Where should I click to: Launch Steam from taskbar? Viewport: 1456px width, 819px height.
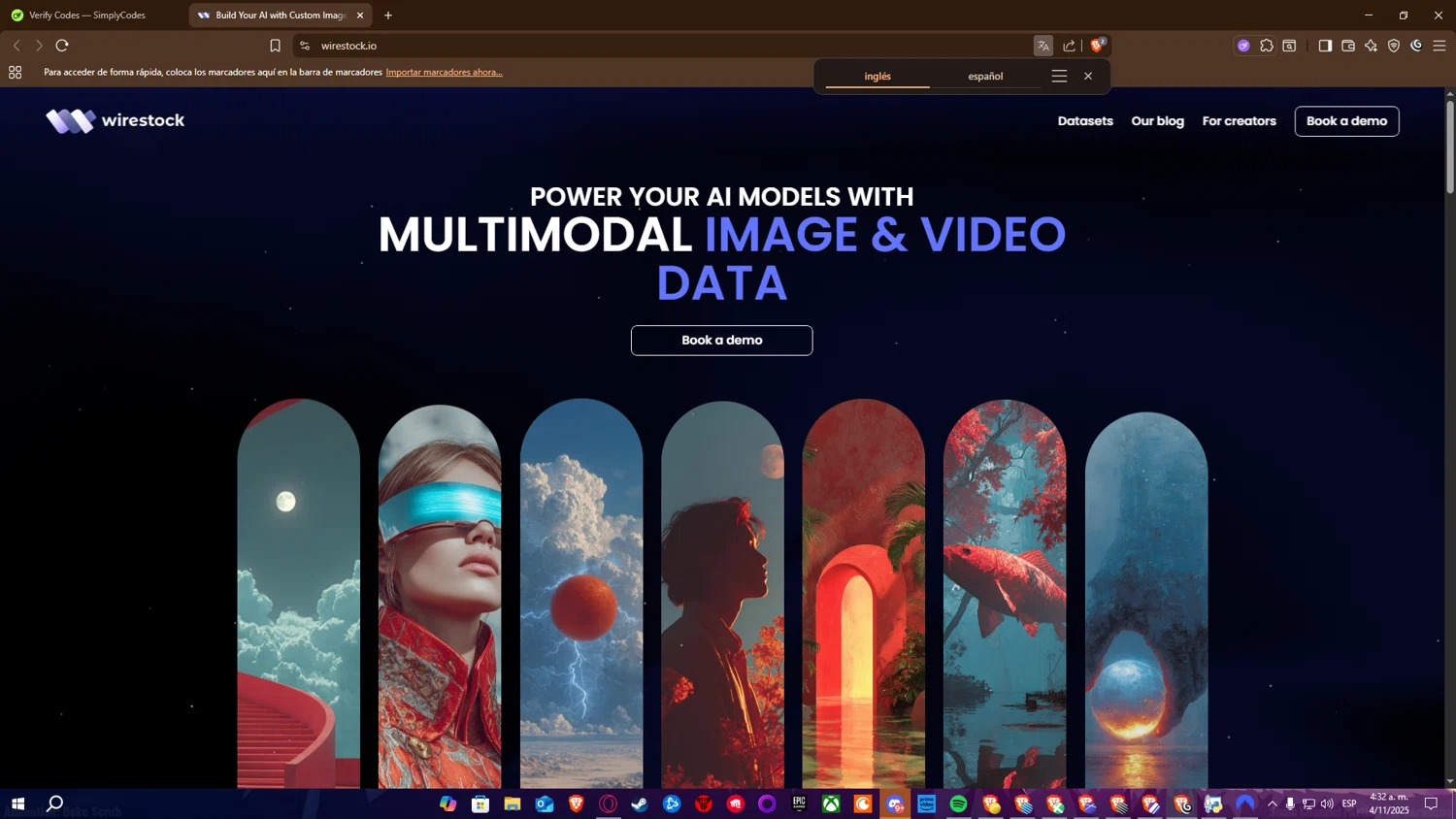pyautogui.click(x=640, y=803)
